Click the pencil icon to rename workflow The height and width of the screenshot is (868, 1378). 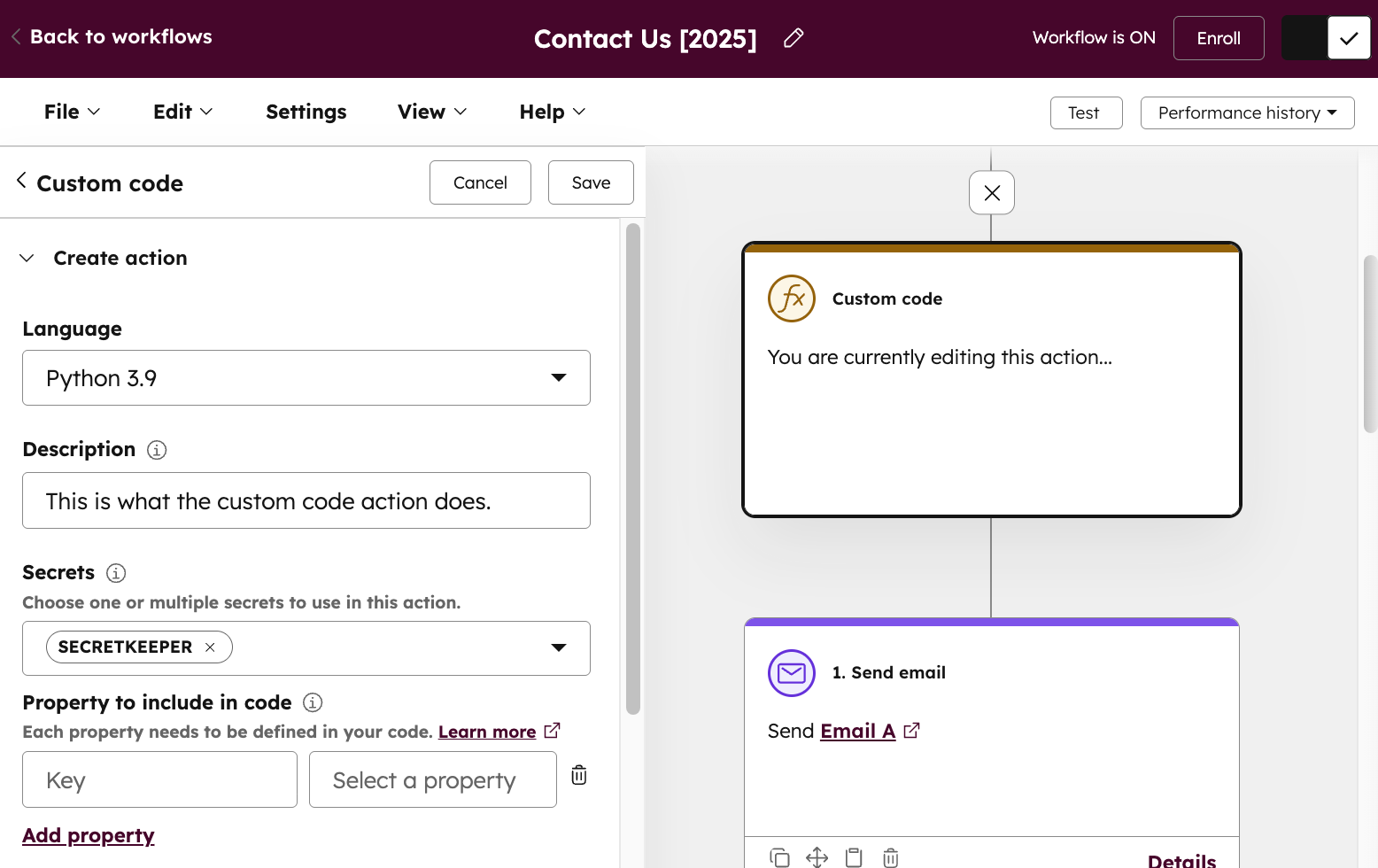coord(794,38)
